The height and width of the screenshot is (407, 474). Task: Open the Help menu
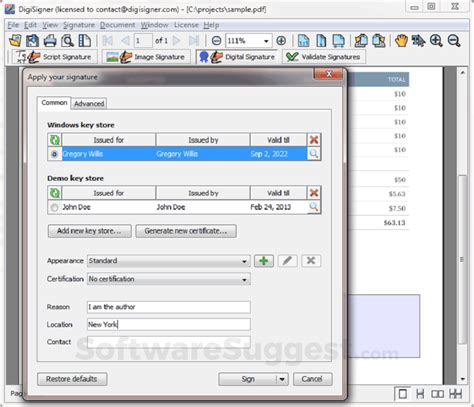(x=211, y=25)
